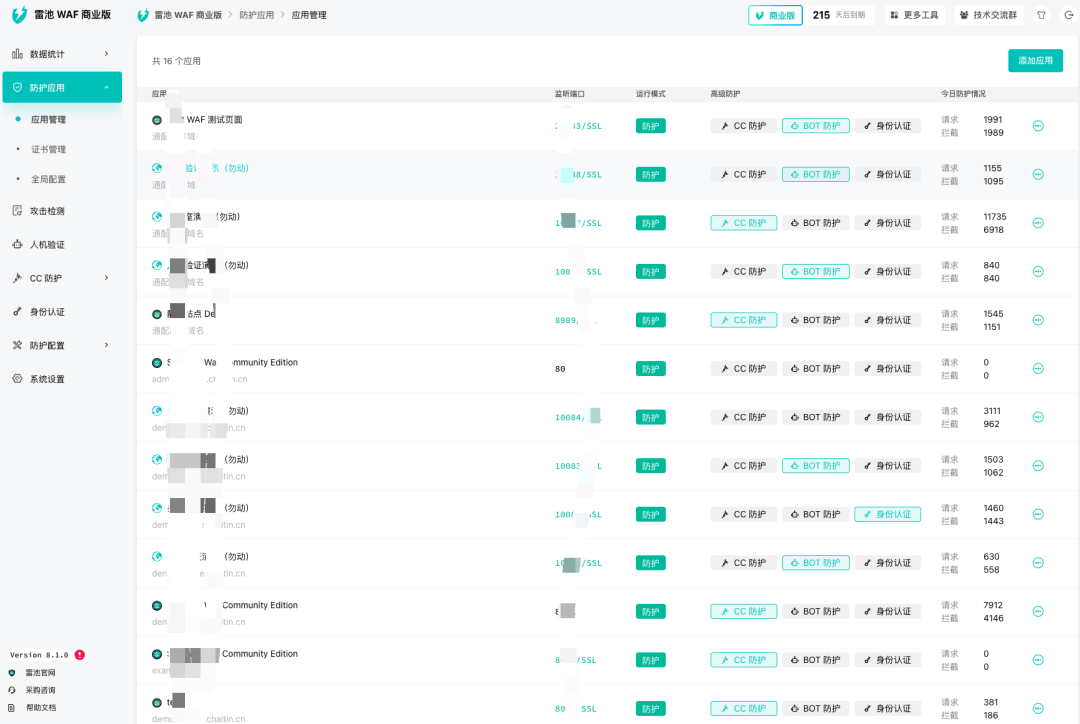Open more menu for row with 1991 requests
1080x724 pixels.
tap(1038, 126)
